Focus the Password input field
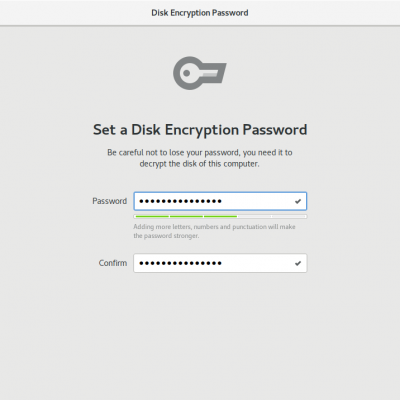 point(220,201)
